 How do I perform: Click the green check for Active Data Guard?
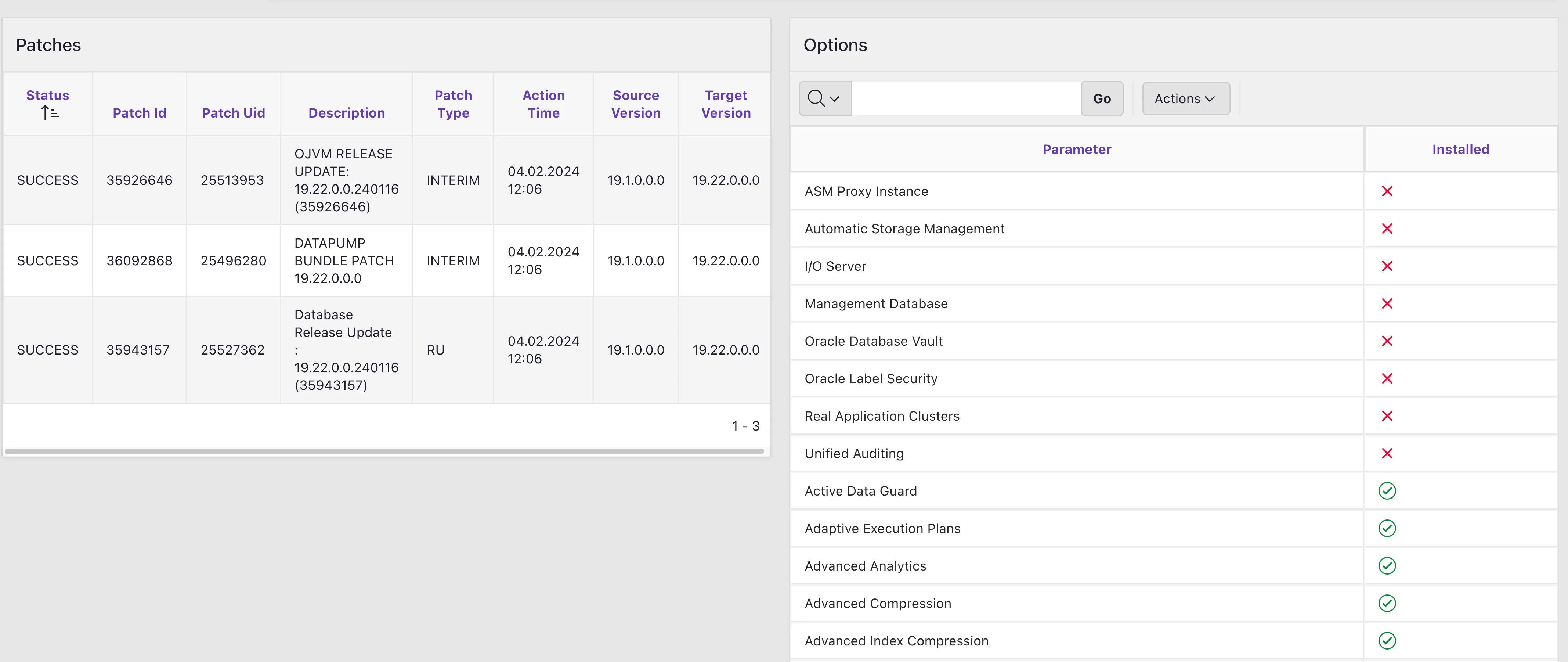pyautogui.click(x=1387, y=491)
